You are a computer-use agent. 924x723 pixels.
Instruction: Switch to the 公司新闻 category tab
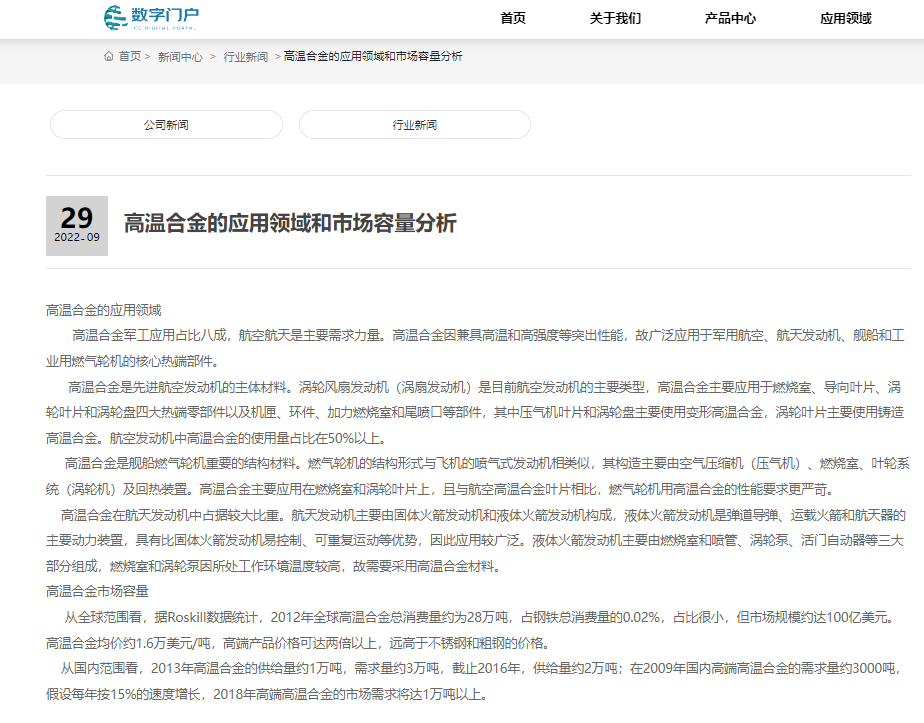[x=165, y=123]
